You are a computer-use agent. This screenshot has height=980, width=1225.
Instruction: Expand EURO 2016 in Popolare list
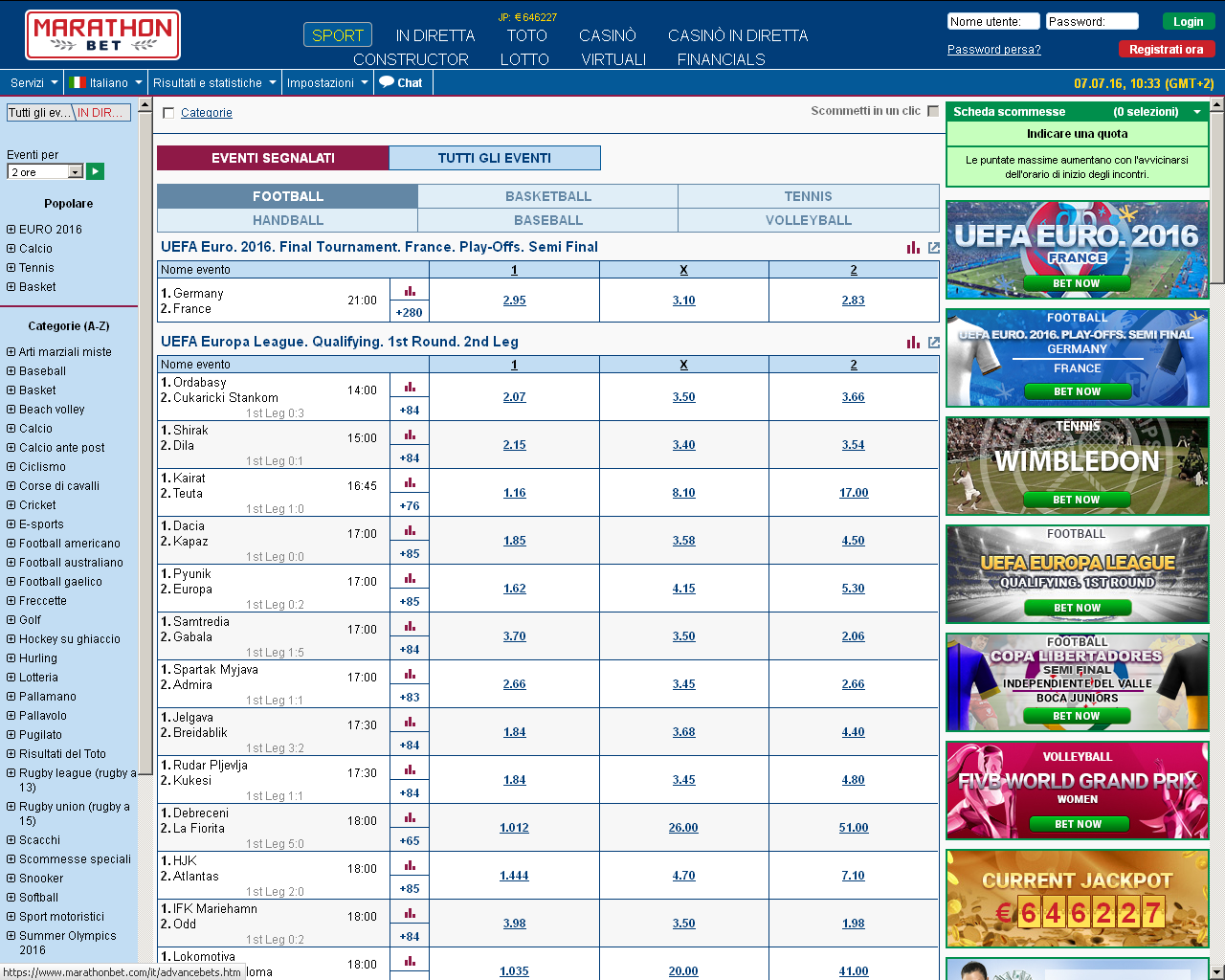[11, 230]
